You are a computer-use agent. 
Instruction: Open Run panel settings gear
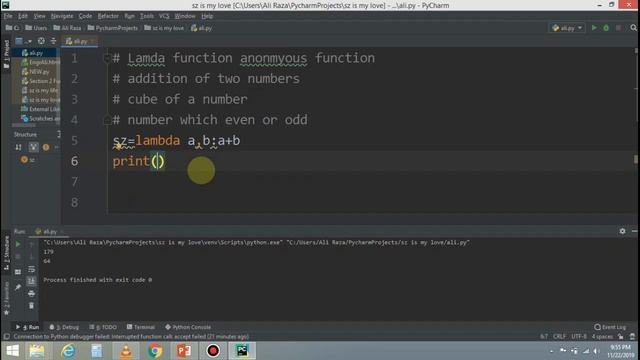pos(622,231)
